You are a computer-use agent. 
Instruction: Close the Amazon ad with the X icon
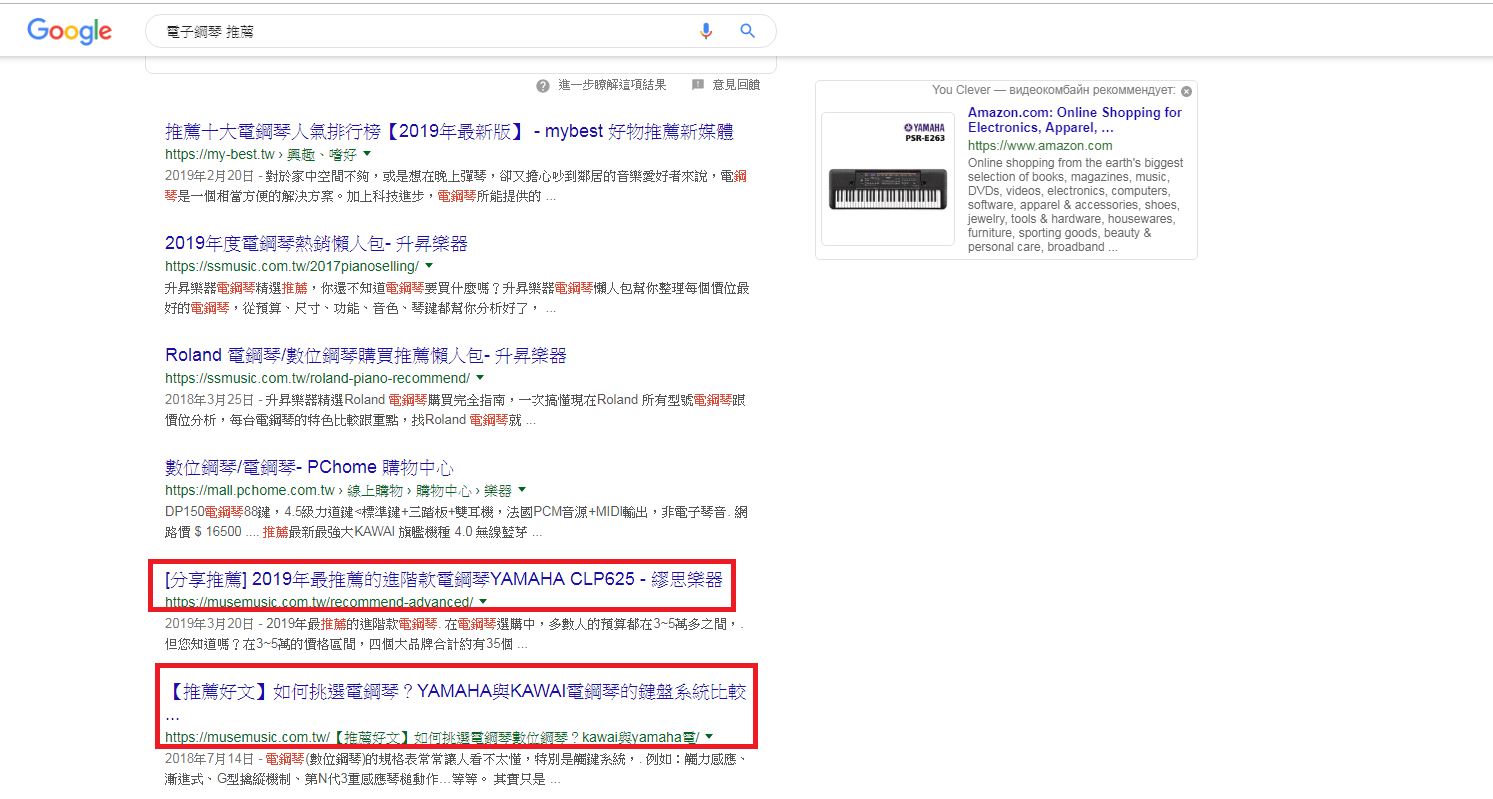[1186, 90]
